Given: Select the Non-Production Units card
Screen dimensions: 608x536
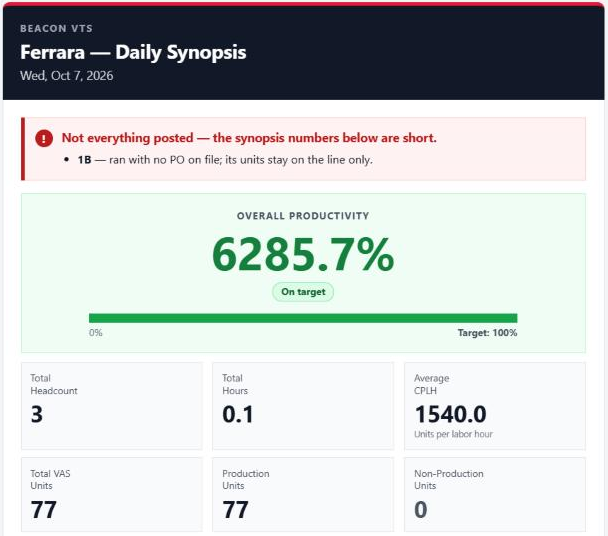Looking at the screenshot, I should (x=495, y=495).
